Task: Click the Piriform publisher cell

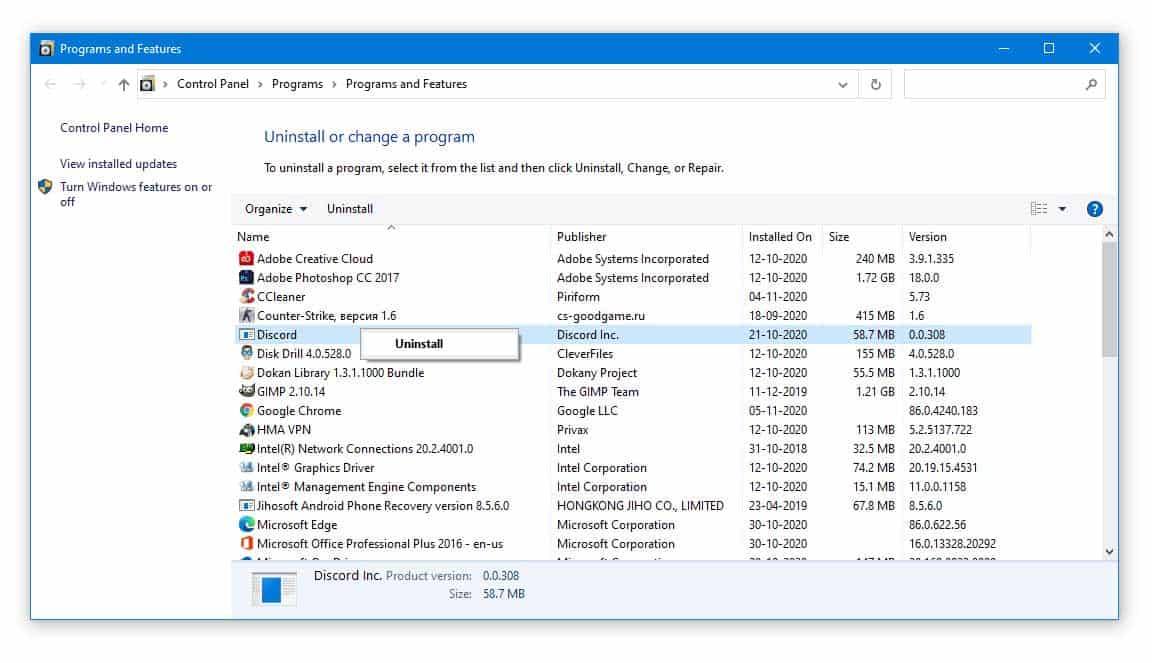Action: tap(578, 297)
